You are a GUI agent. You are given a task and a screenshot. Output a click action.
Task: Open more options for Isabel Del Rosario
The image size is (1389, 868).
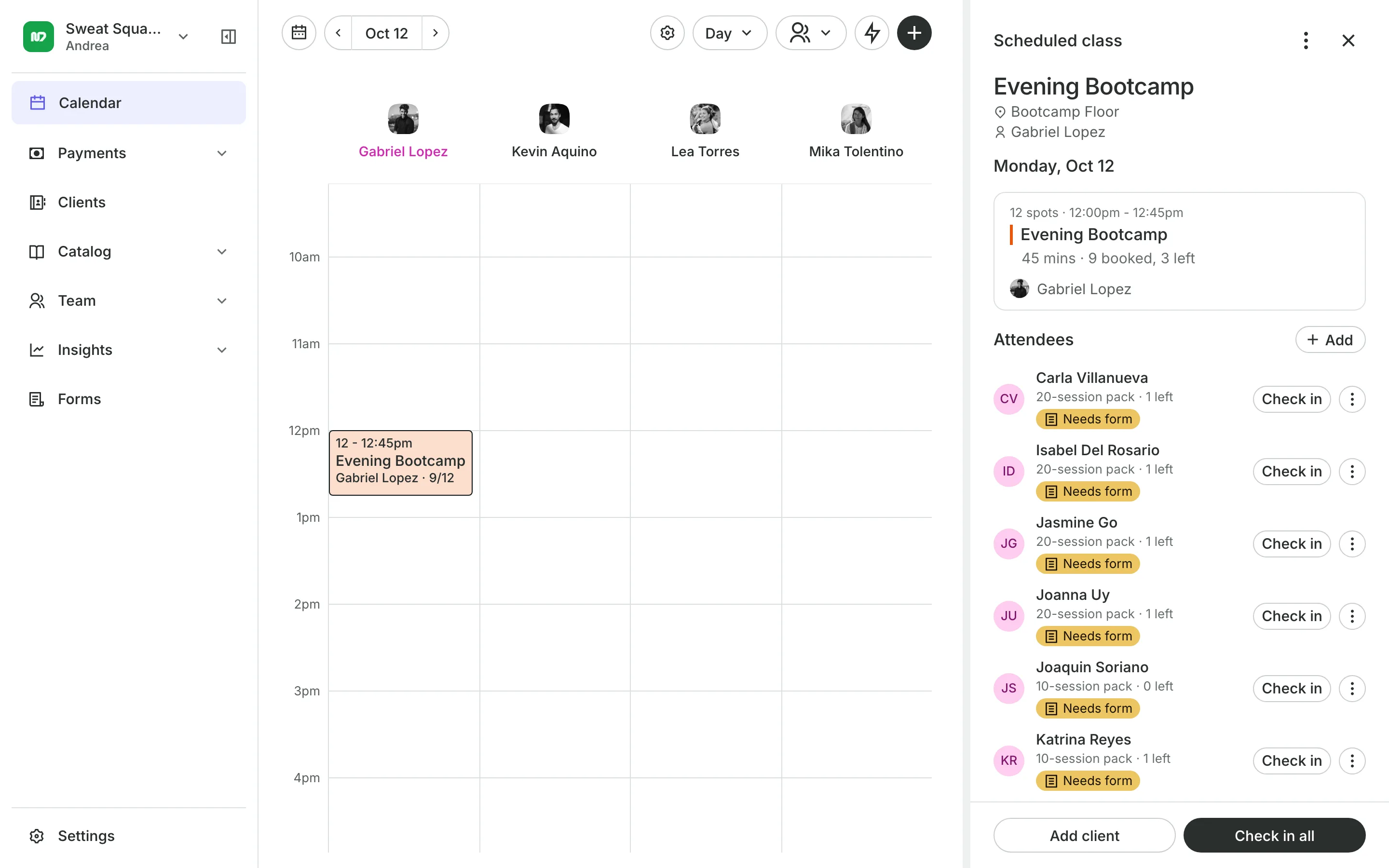click(x=1352, y=471)
